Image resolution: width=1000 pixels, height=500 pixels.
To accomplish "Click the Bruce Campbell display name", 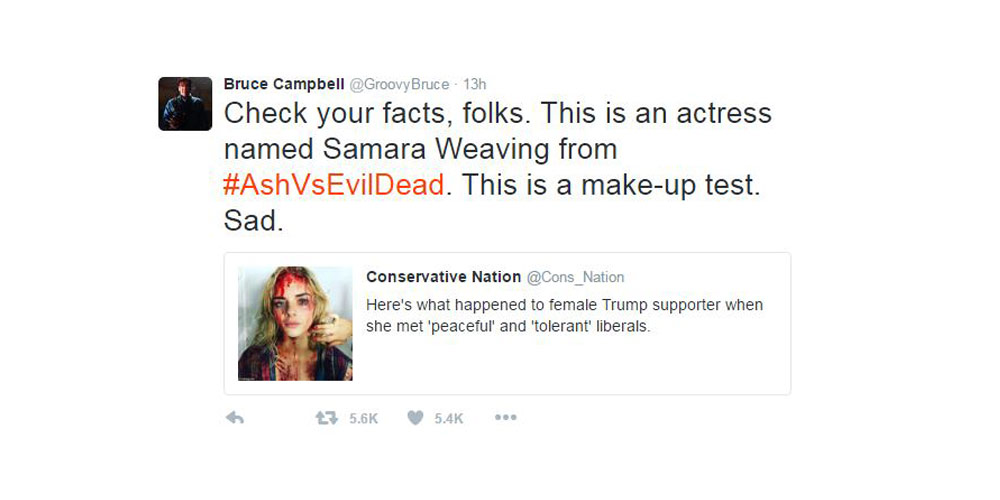I will [284, 84].
